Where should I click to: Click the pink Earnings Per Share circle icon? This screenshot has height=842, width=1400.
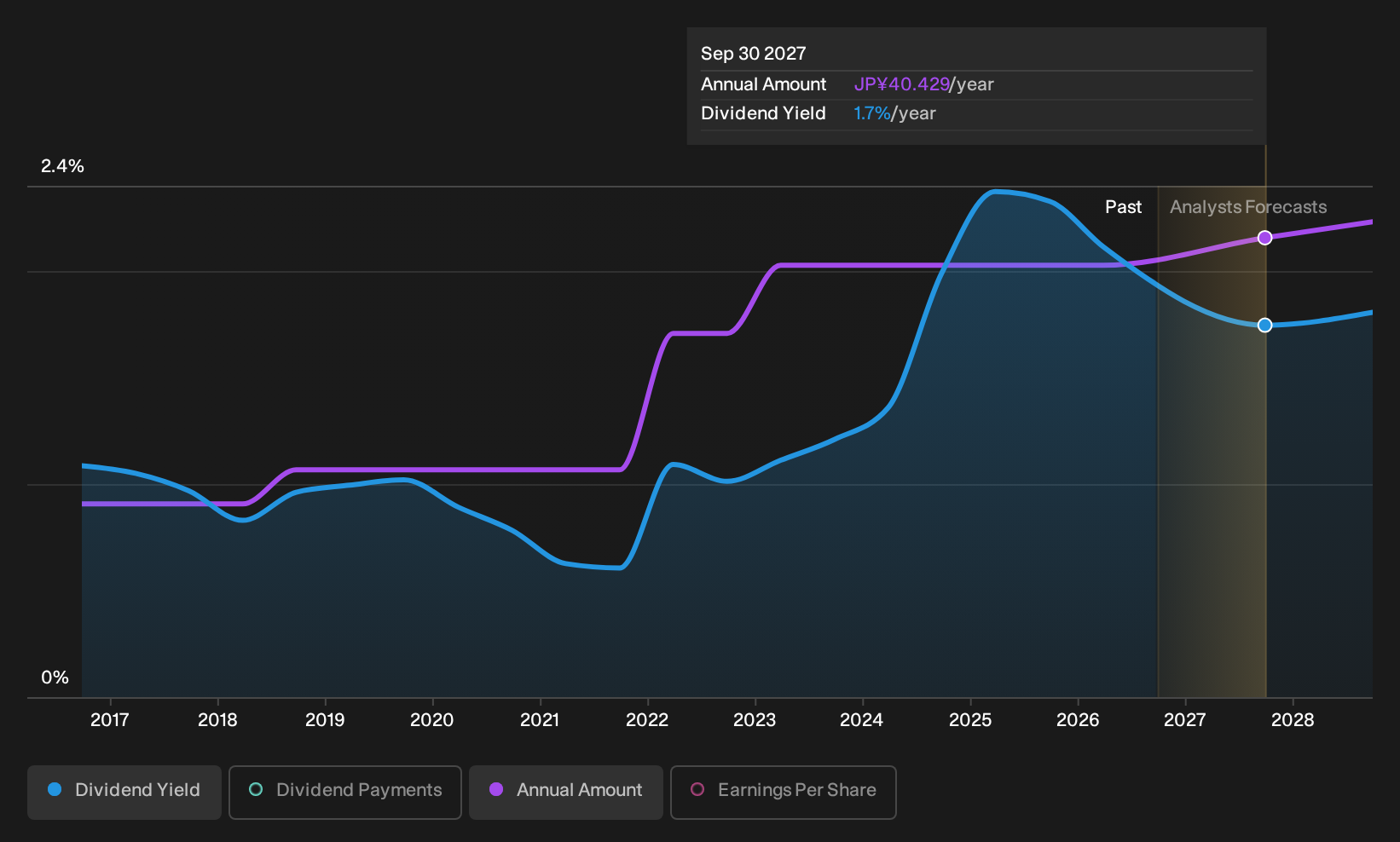tap(697, 789)
